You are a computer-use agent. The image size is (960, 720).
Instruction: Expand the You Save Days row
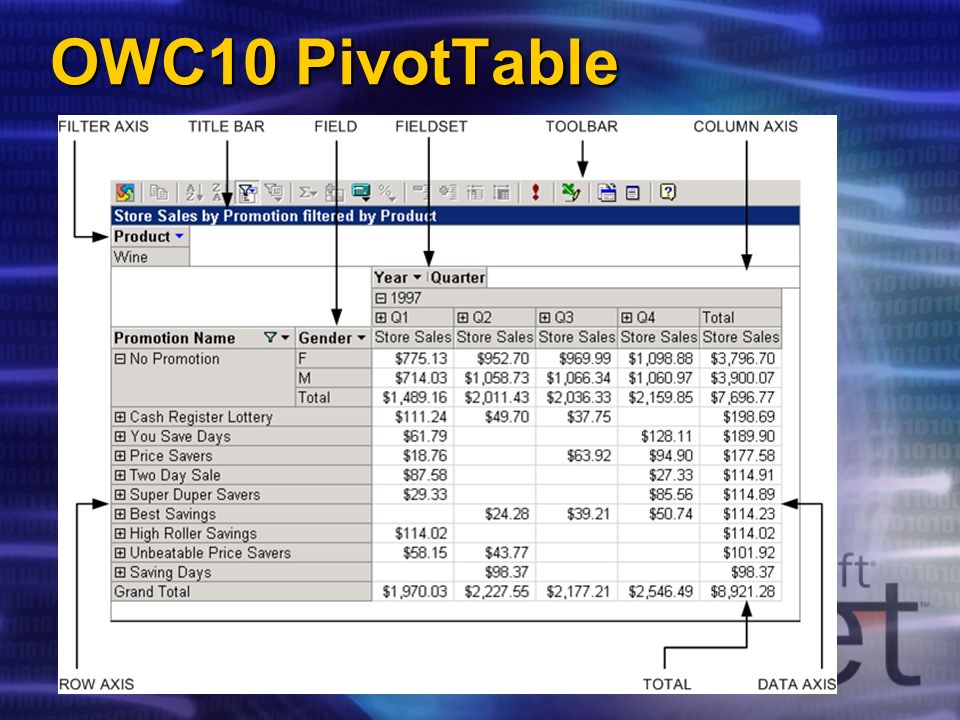coord(120,437)
